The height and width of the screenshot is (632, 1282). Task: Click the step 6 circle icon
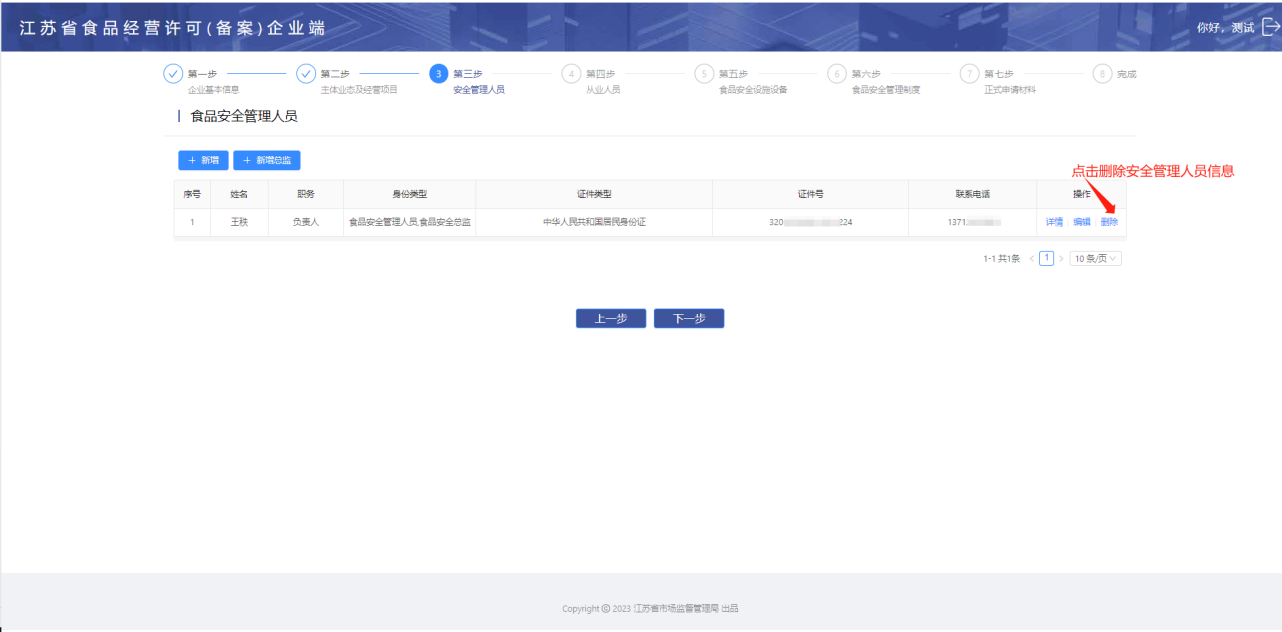point(837,74)
